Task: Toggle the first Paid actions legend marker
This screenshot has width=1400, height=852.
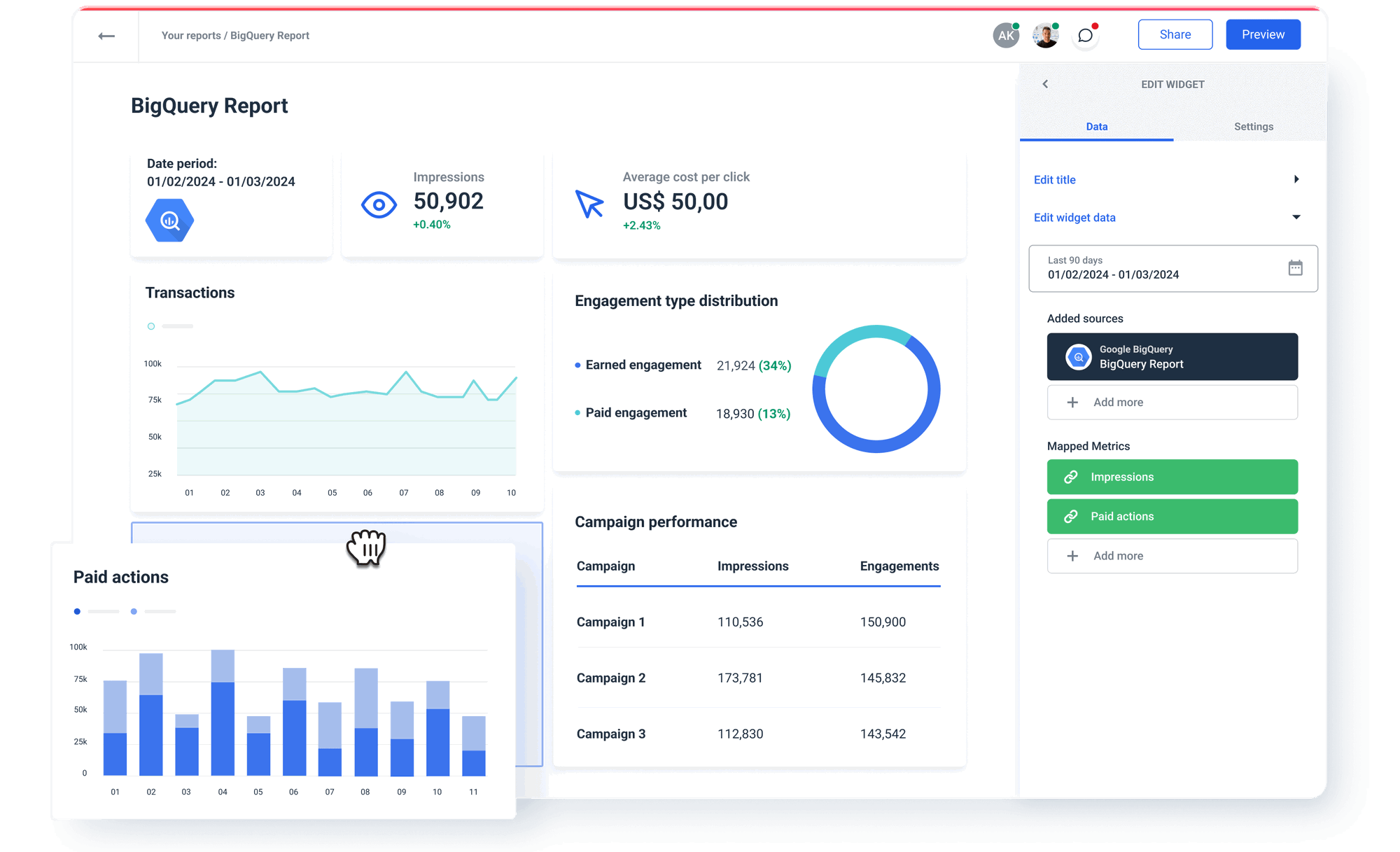Action: pos(77,611)
